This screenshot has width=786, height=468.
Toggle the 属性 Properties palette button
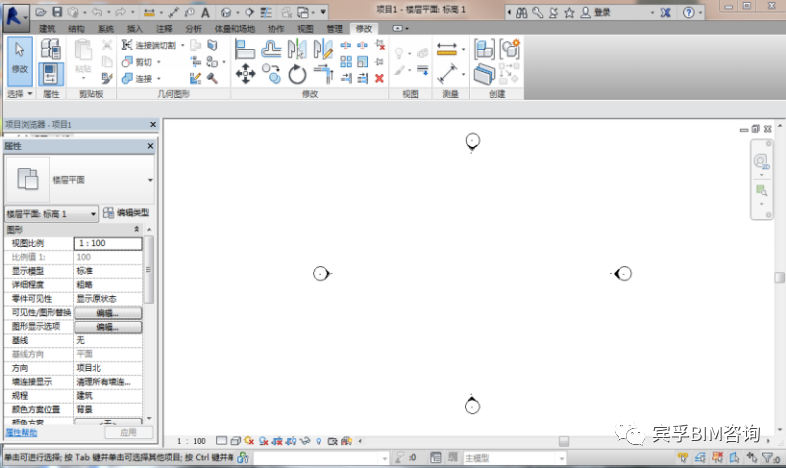(x=51, y=74)
